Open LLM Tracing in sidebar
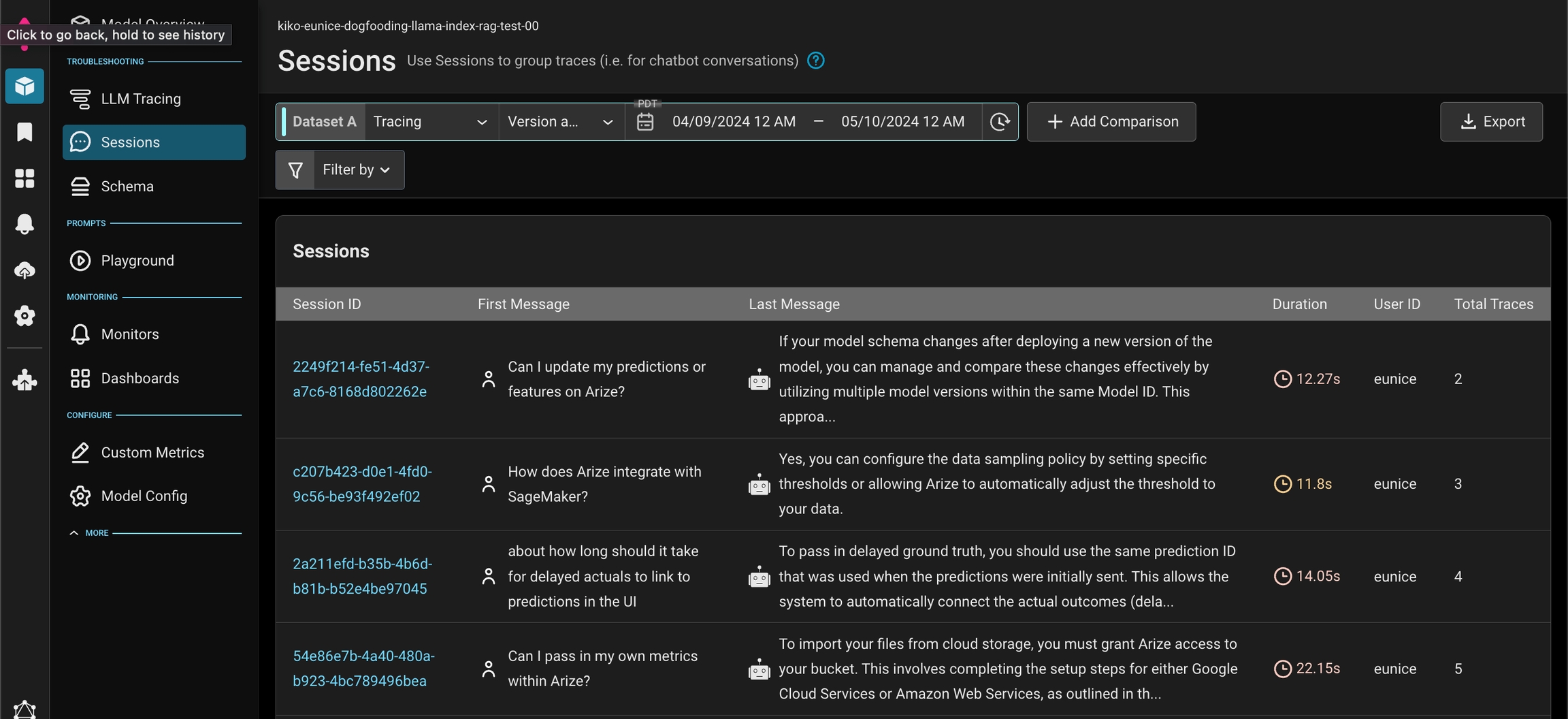The width and height of the screenshot is (1568, 719). (x=154, y=99)
